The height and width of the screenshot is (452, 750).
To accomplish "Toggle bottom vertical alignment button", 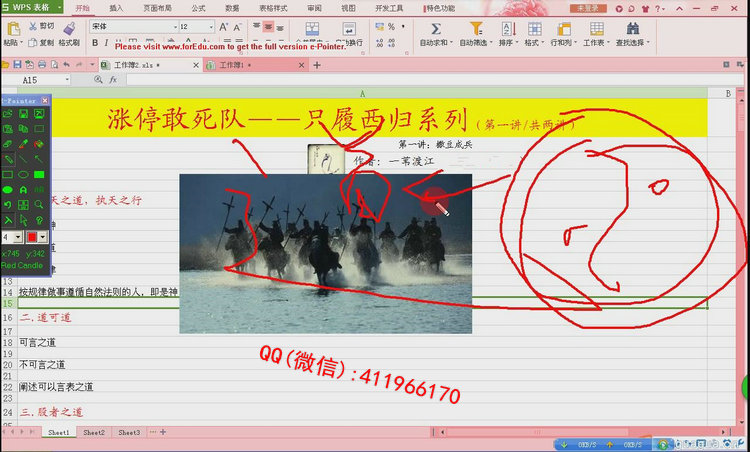I will coord(280,27).
